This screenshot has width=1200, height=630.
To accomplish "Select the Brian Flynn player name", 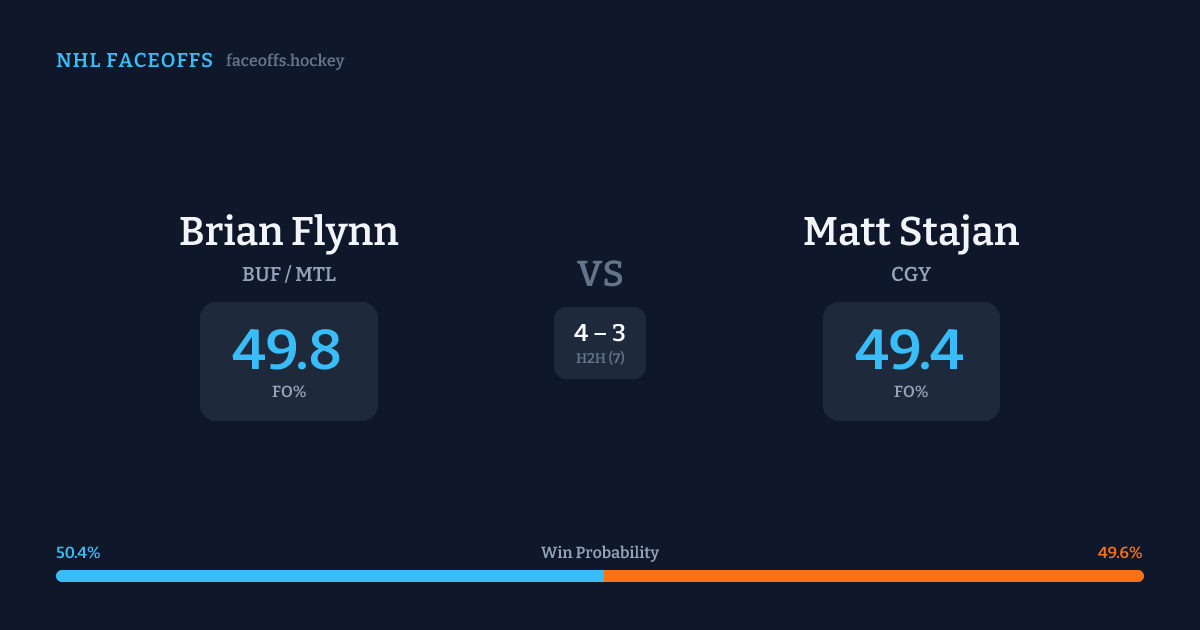I will (289, 231).
